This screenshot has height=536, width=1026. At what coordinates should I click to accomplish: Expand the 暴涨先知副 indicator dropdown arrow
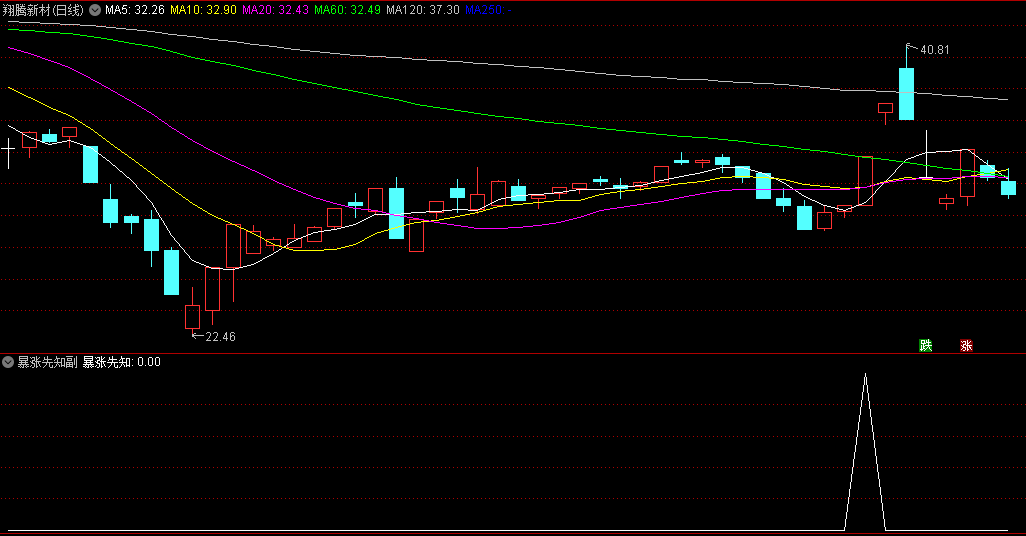(x=8, y=362)
